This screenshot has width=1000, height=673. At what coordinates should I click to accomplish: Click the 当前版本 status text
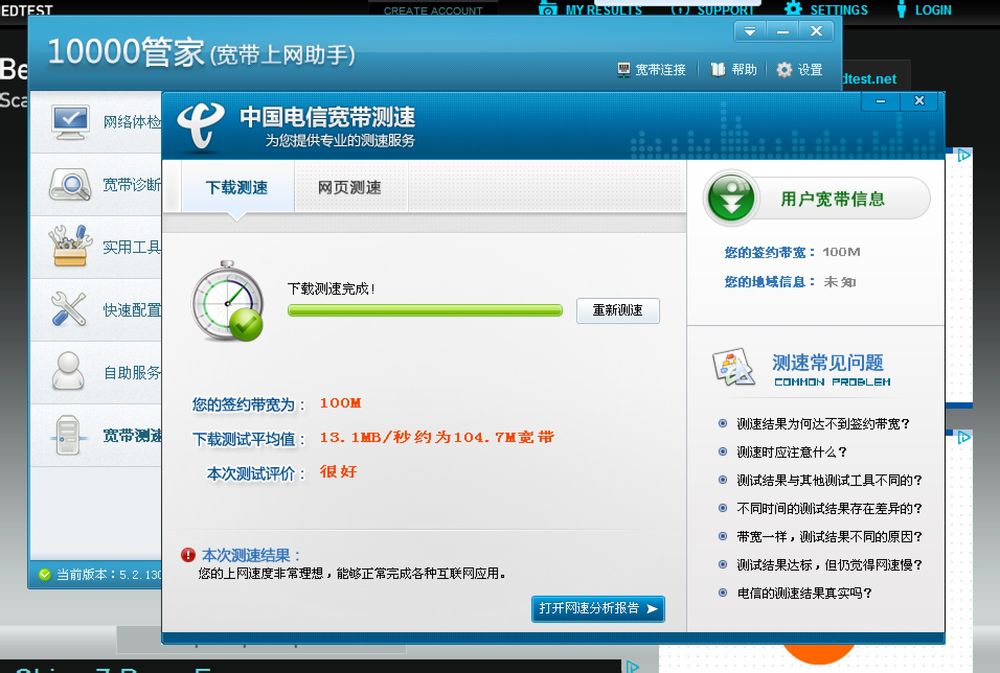108,574
